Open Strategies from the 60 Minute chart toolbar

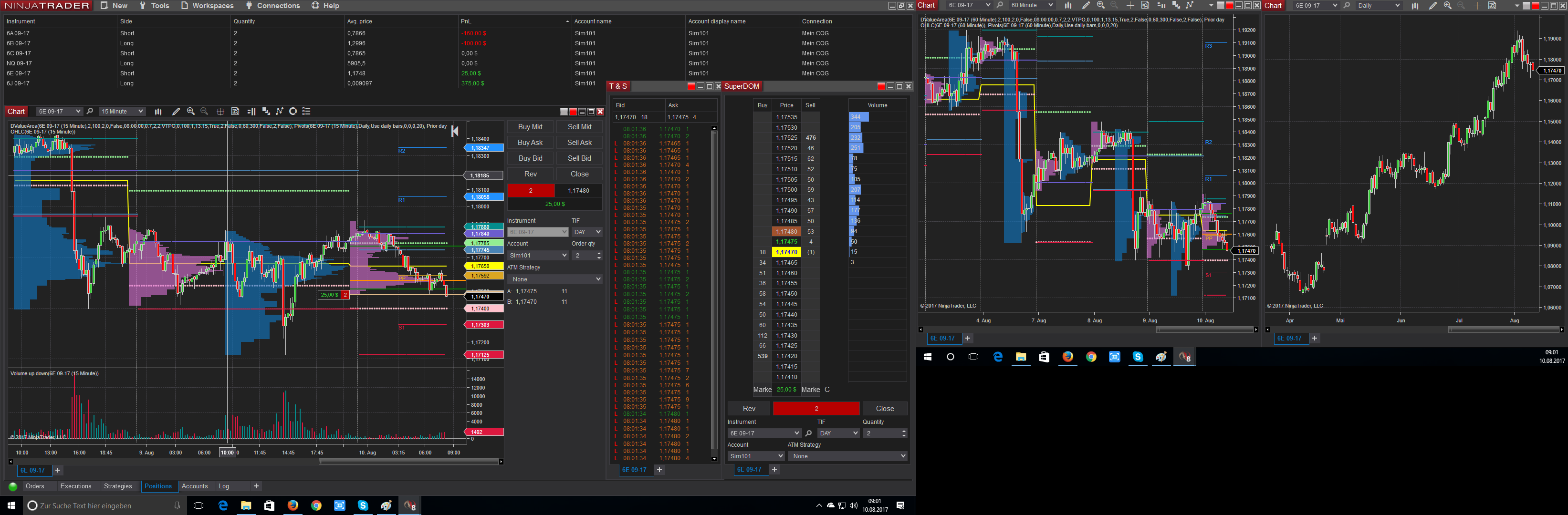1190,5
